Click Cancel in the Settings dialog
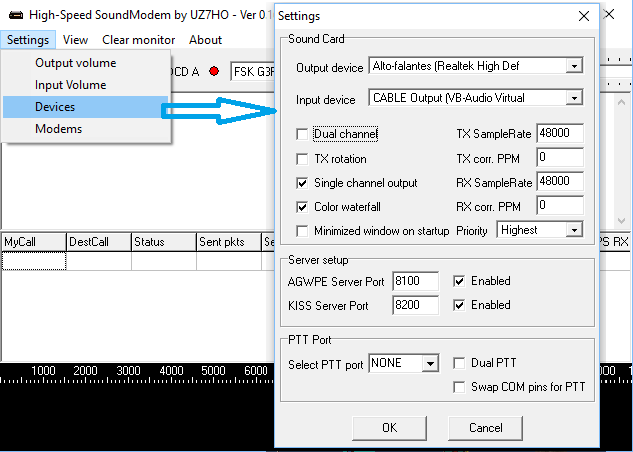The width and height of the screenshot is (633, 452). point(485,428)
